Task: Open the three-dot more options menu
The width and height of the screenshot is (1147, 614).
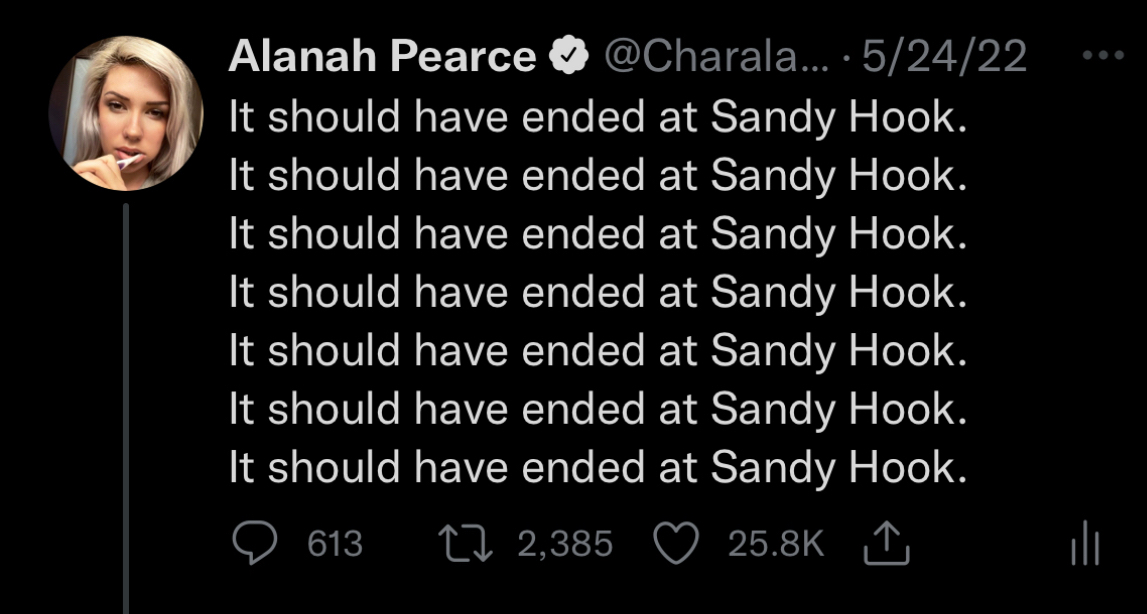Action: 1104,56
